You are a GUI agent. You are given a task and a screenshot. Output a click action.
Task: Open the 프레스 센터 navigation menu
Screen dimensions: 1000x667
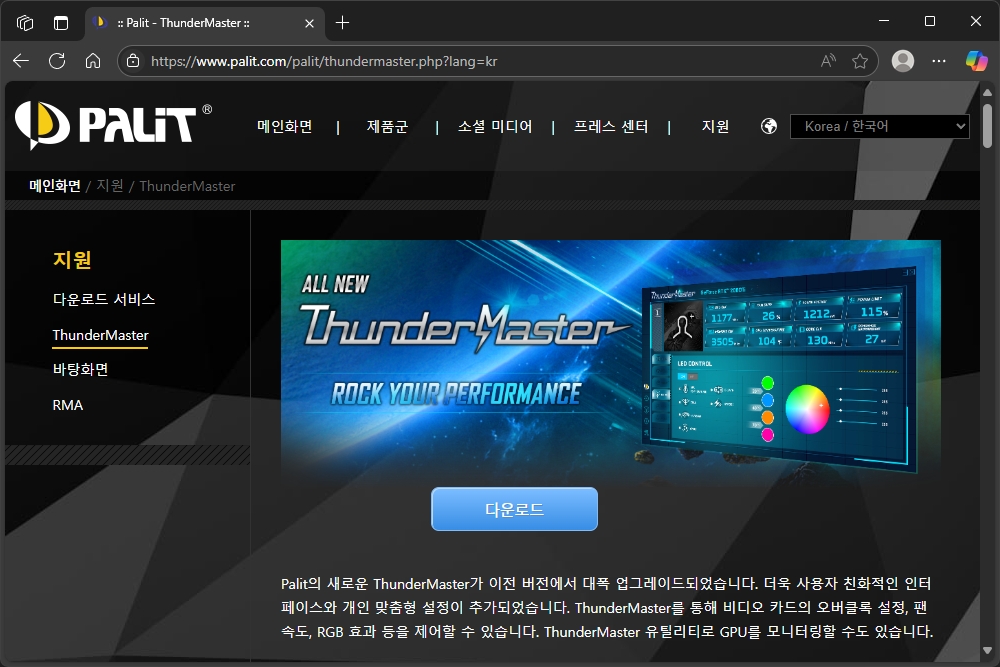611,126
